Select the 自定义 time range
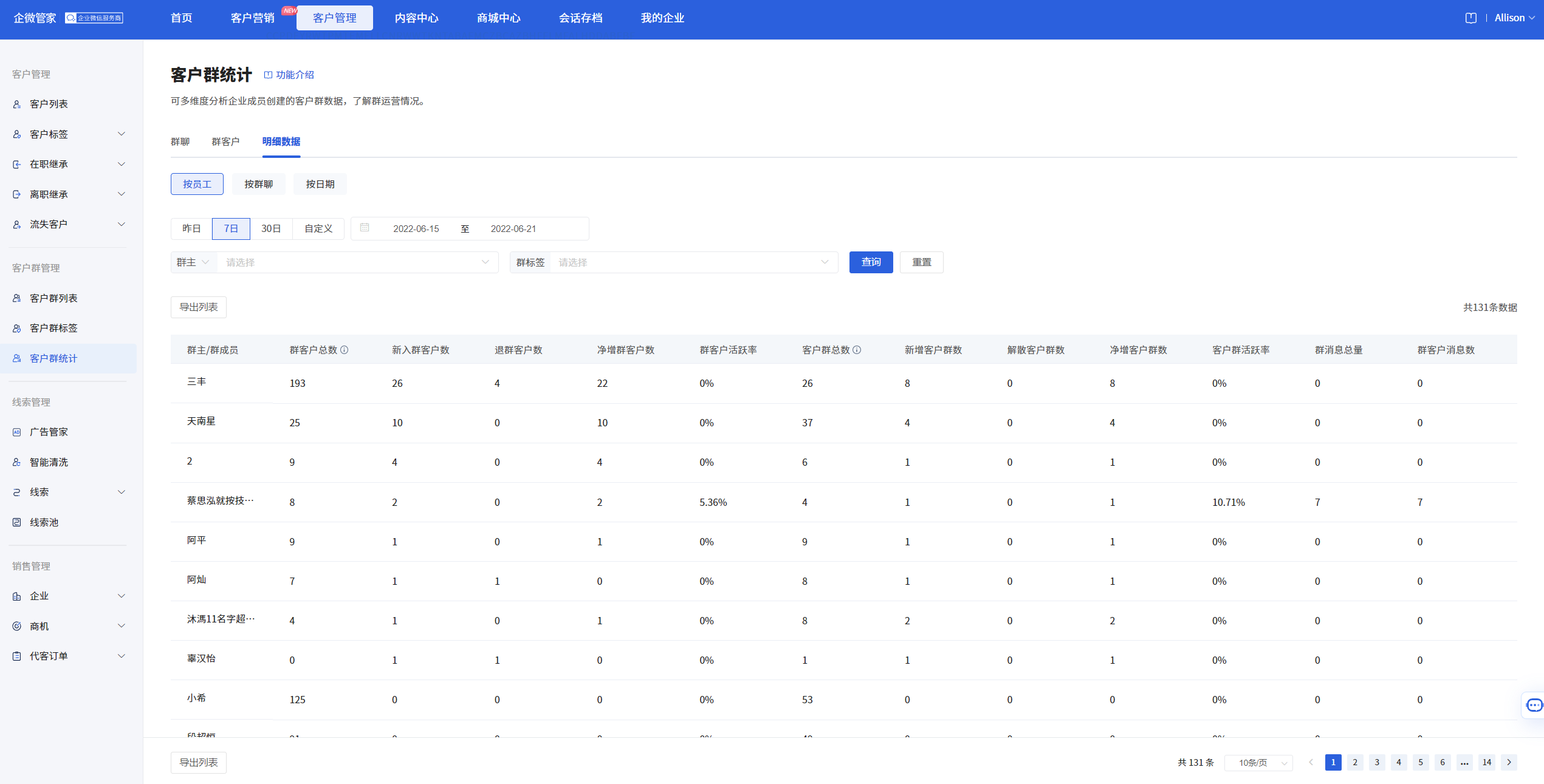The width and height of the screenshot is (1544, 784). point(318,228)
